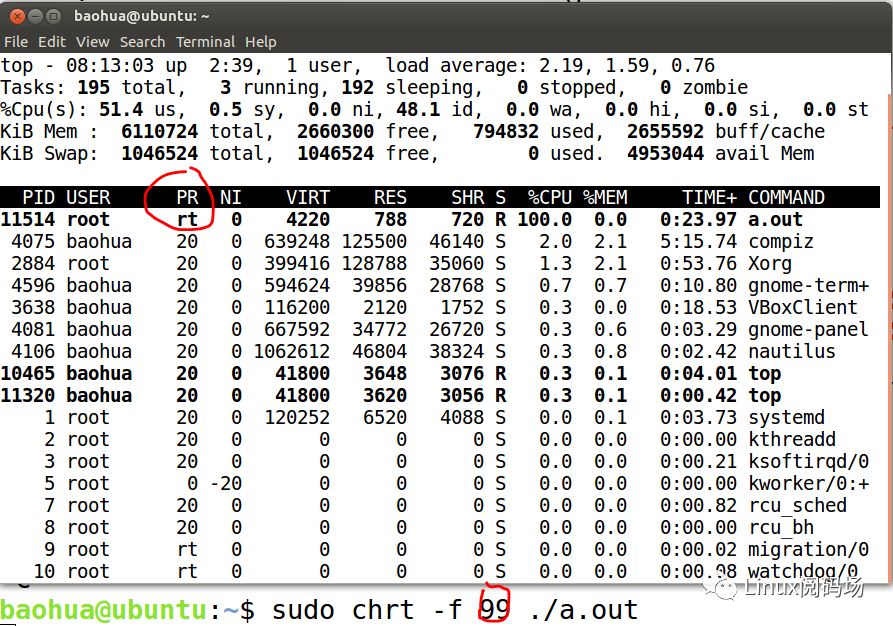893x626 pixels.
Task: Click the PID column header
Action: (38, 197)
